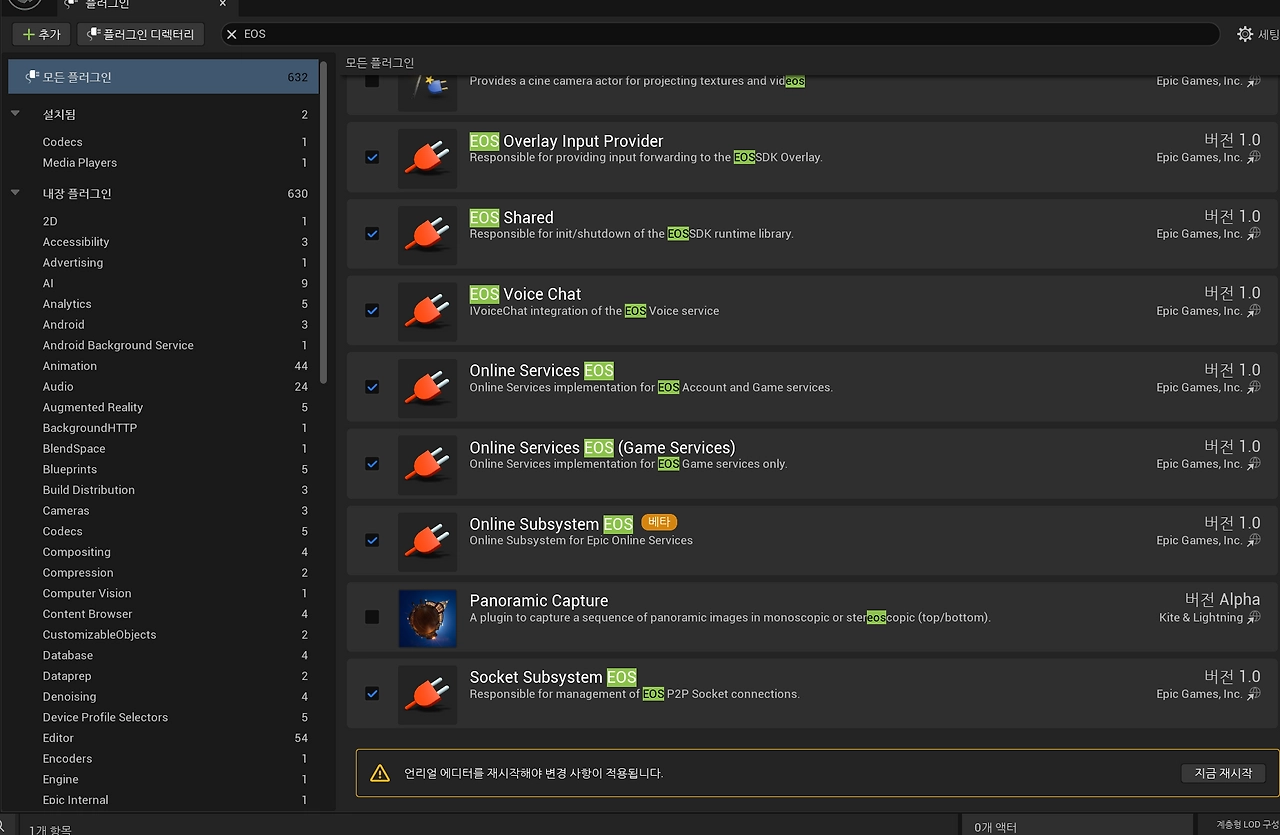This screenshot has width=1280, height=835.
Task: Click the settings gear icon
Action: click(x=1245, y=34)
